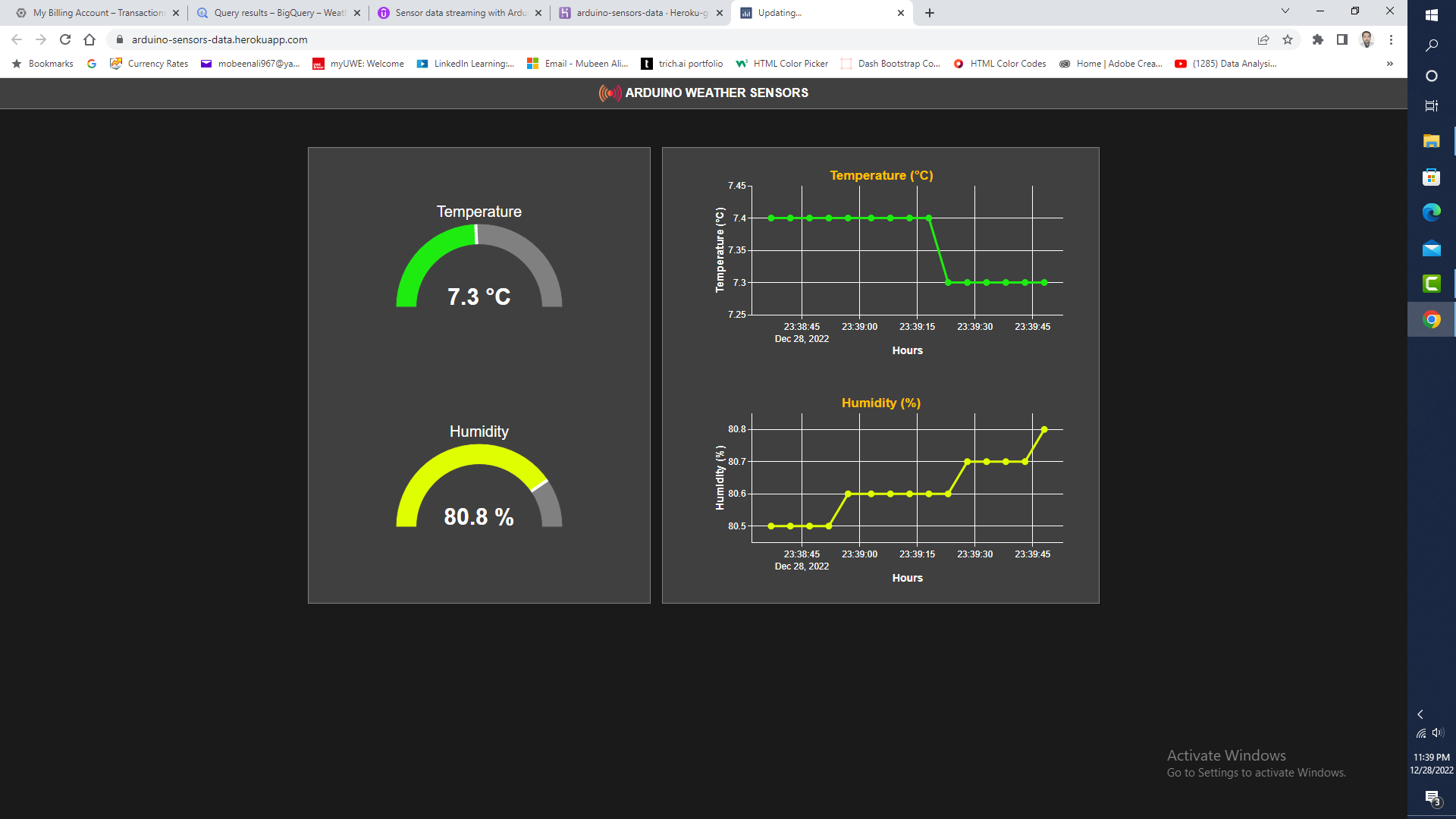Viewport: 1456px width, 819px height.
Task: Switch to BigQuery Query results tab
Action: [278, 13]
